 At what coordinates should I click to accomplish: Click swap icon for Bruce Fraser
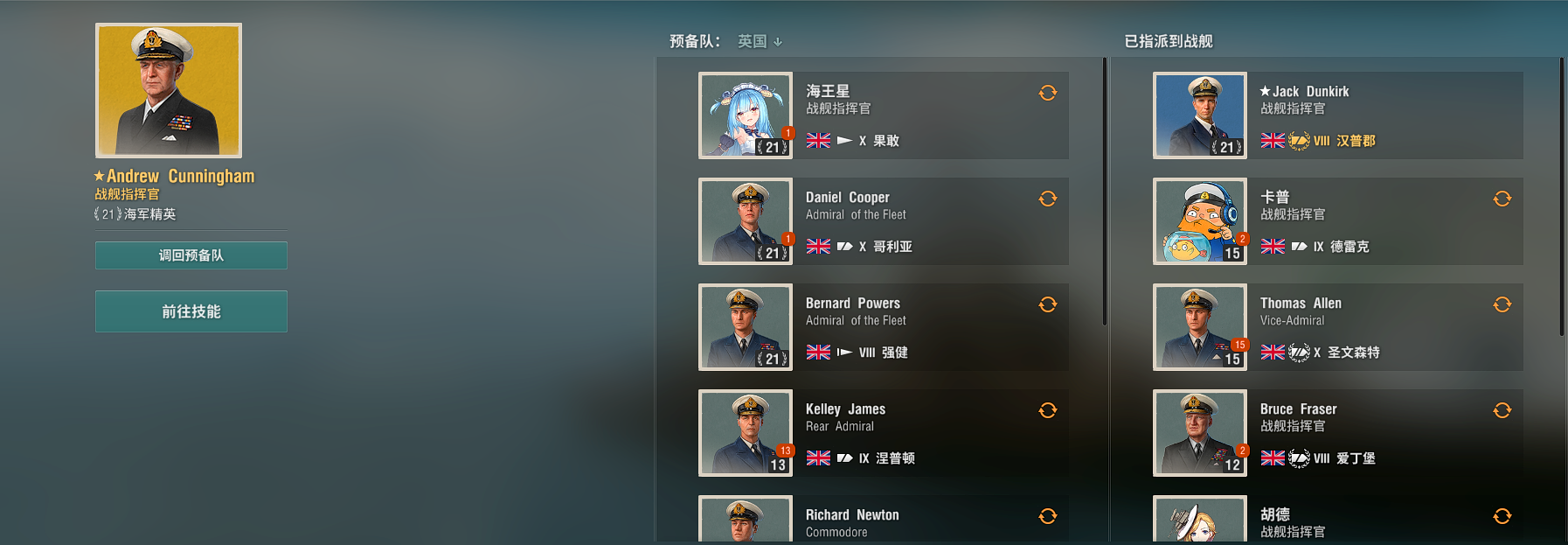pos(1502,410)
